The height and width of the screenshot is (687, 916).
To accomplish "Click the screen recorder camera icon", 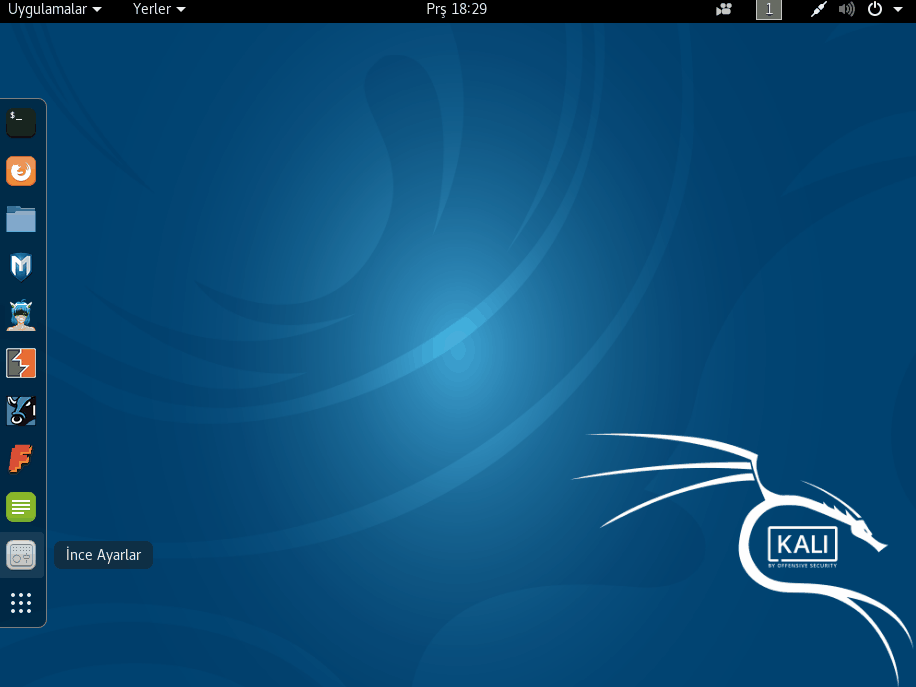I will [724, 9].
